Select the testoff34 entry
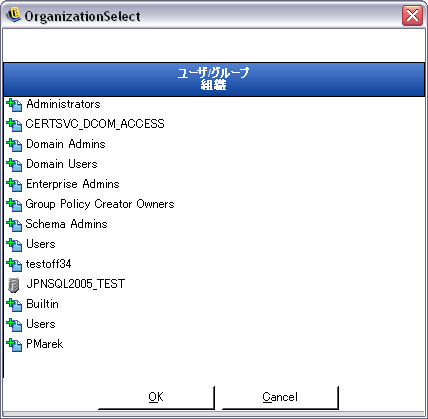Screen dimensions: 428x419 pyautogui.click(x=49, y=264)
